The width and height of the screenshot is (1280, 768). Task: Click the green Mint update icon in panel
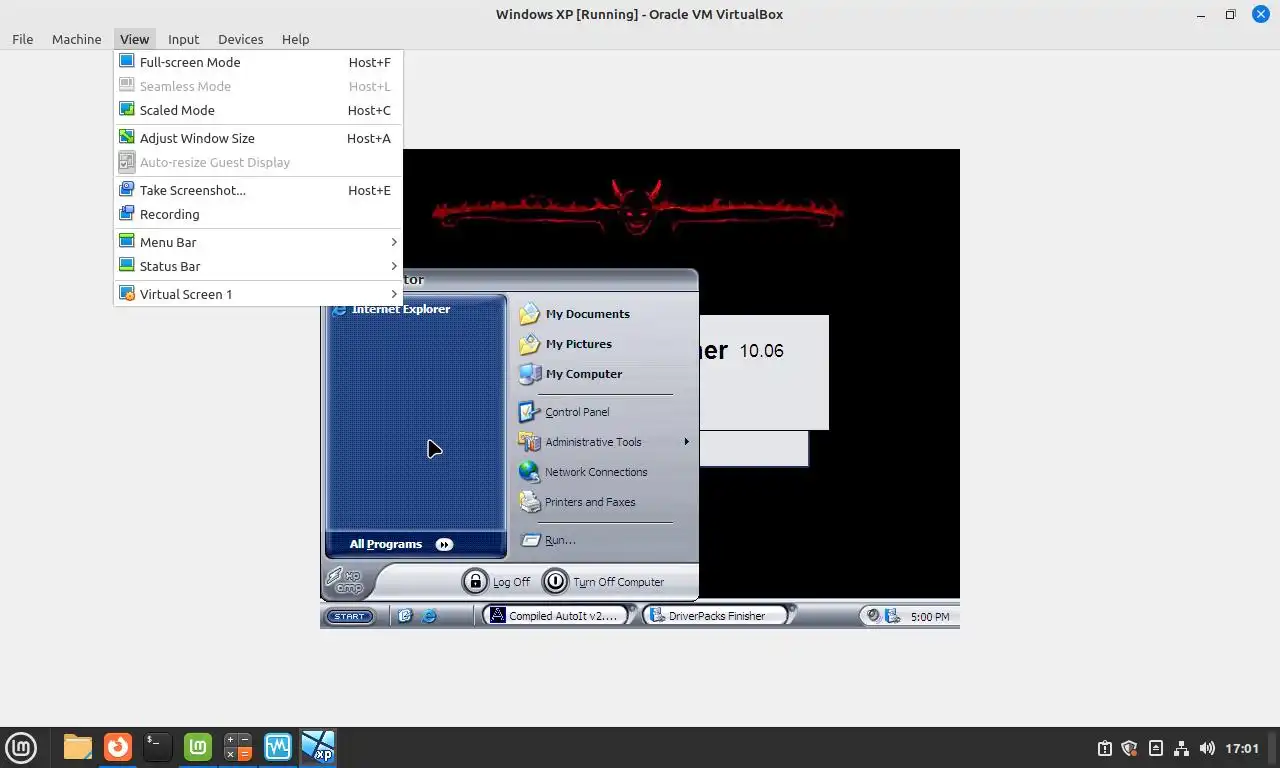click(198, 747)
